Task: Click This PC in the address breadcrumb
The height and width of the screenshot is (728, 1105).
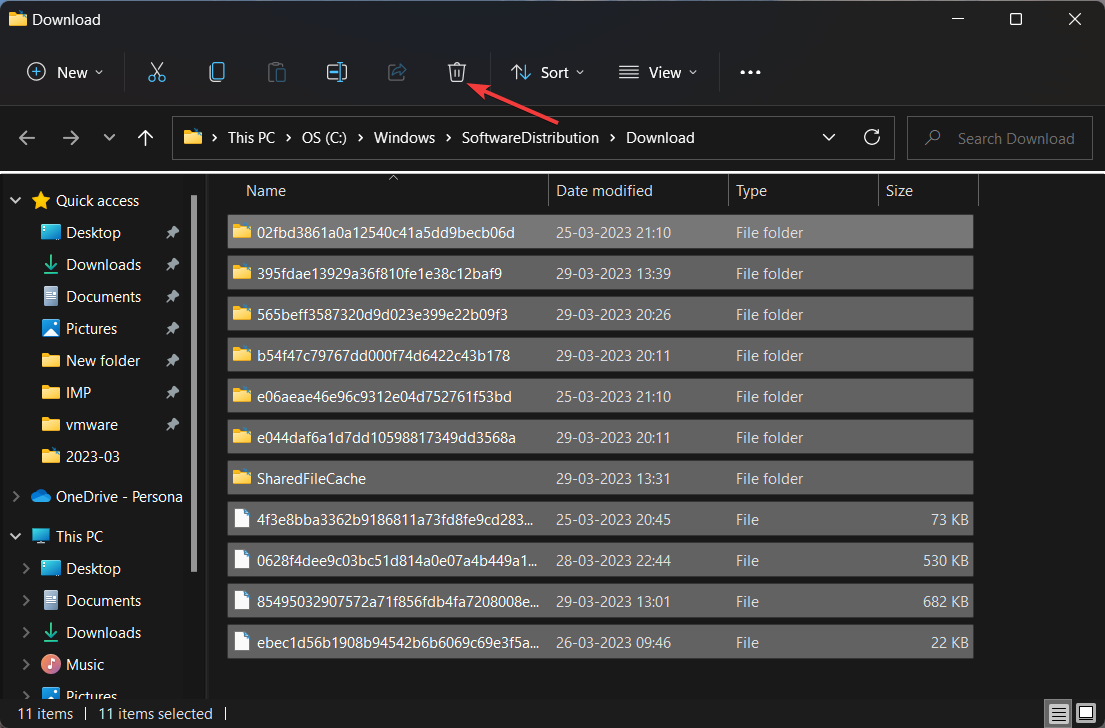Action: tap(251, 137)
